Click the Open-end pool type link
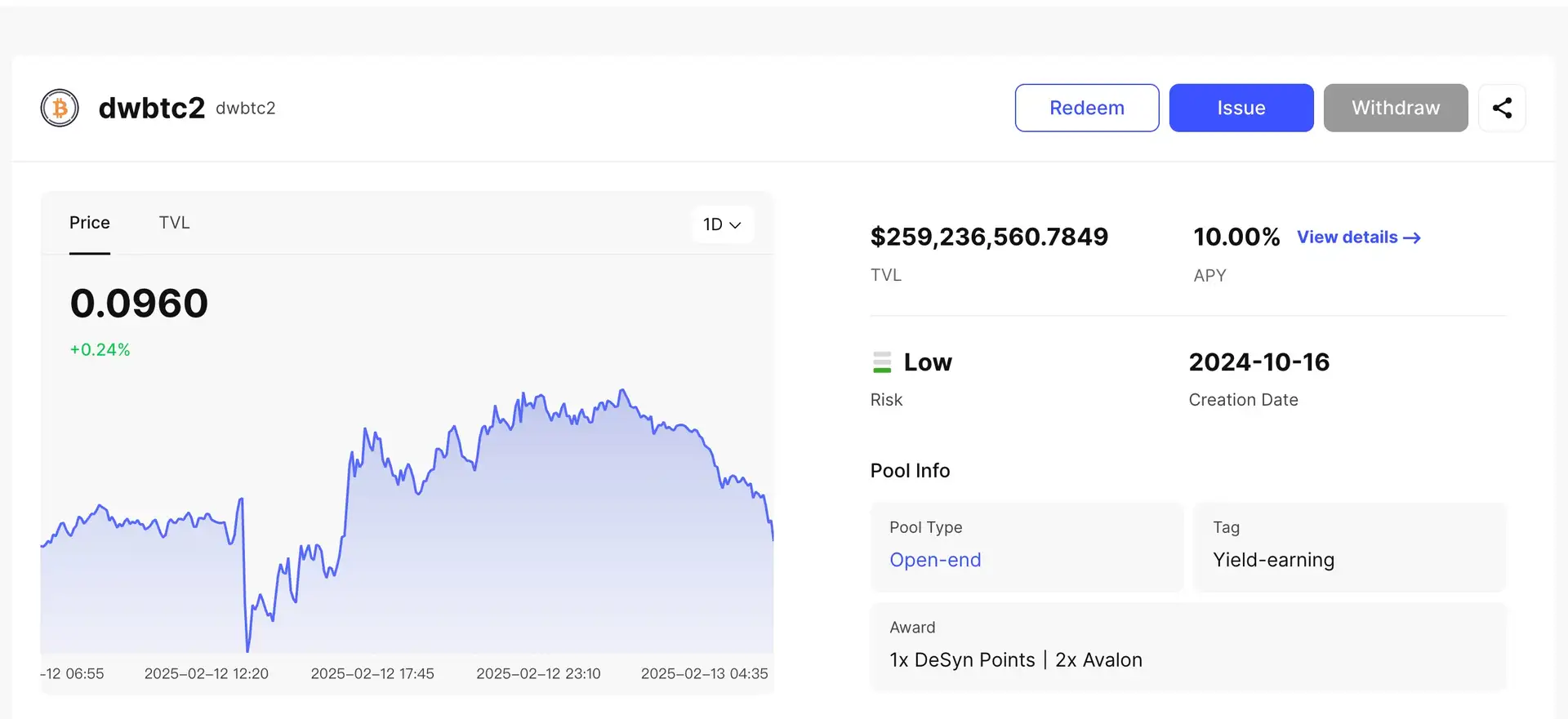Screen dimensions: 1568x719 click(x=935, y=560)
